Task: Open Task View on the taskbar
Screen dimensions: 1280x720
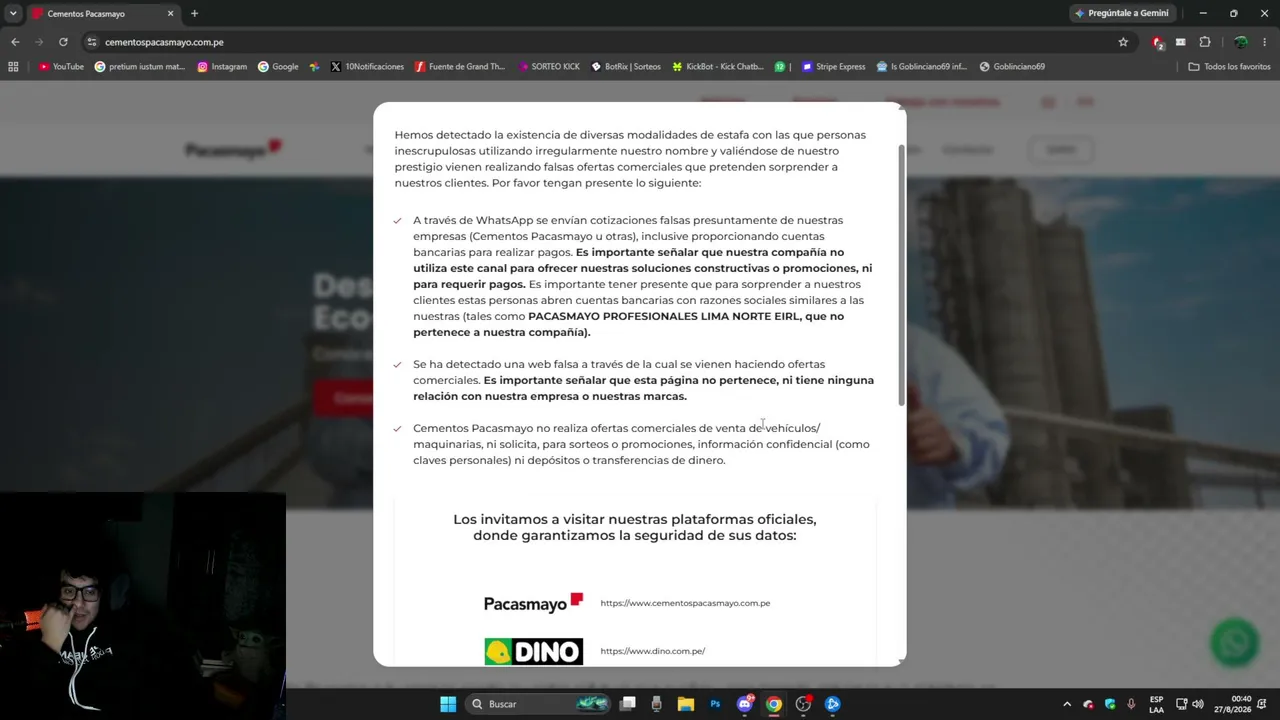Action: pyautogui.click(x=628, y=704)
